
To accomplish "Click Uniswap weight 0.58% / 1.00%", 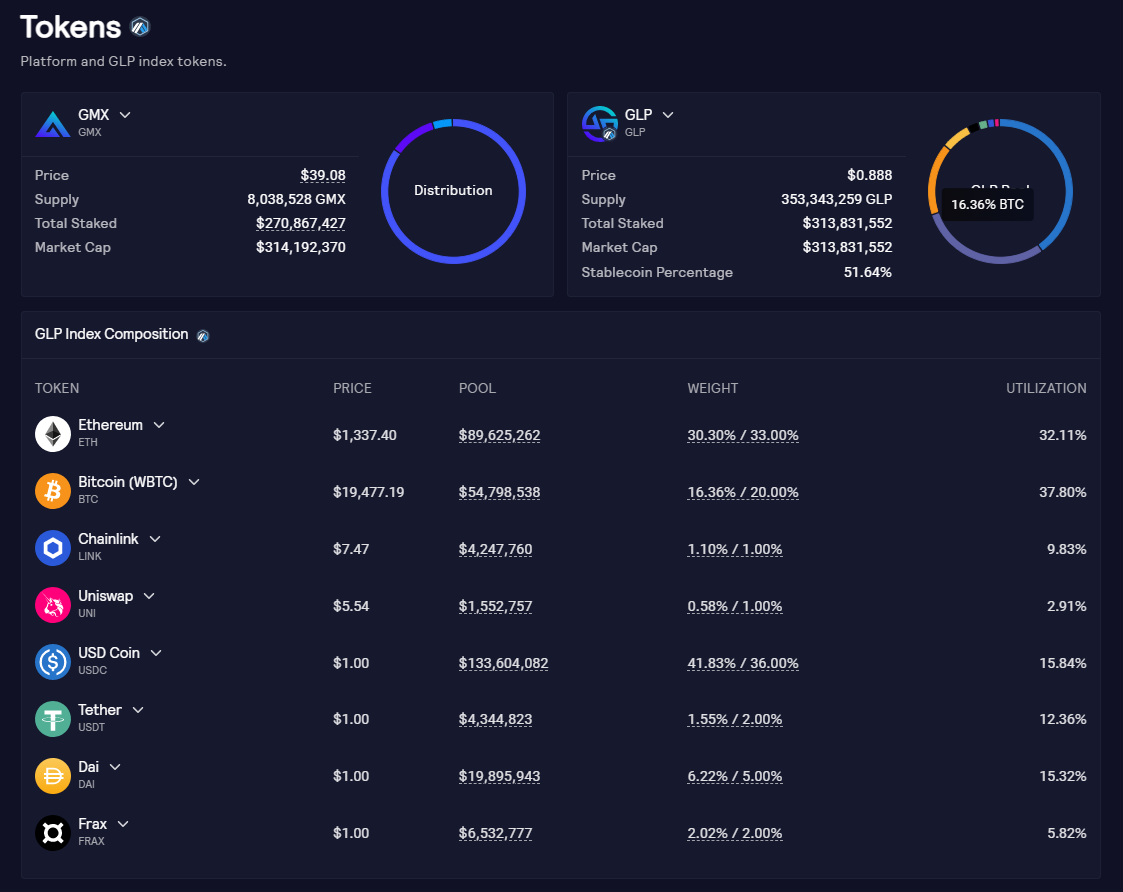I will pyautogui.click(x=735, y=607).
